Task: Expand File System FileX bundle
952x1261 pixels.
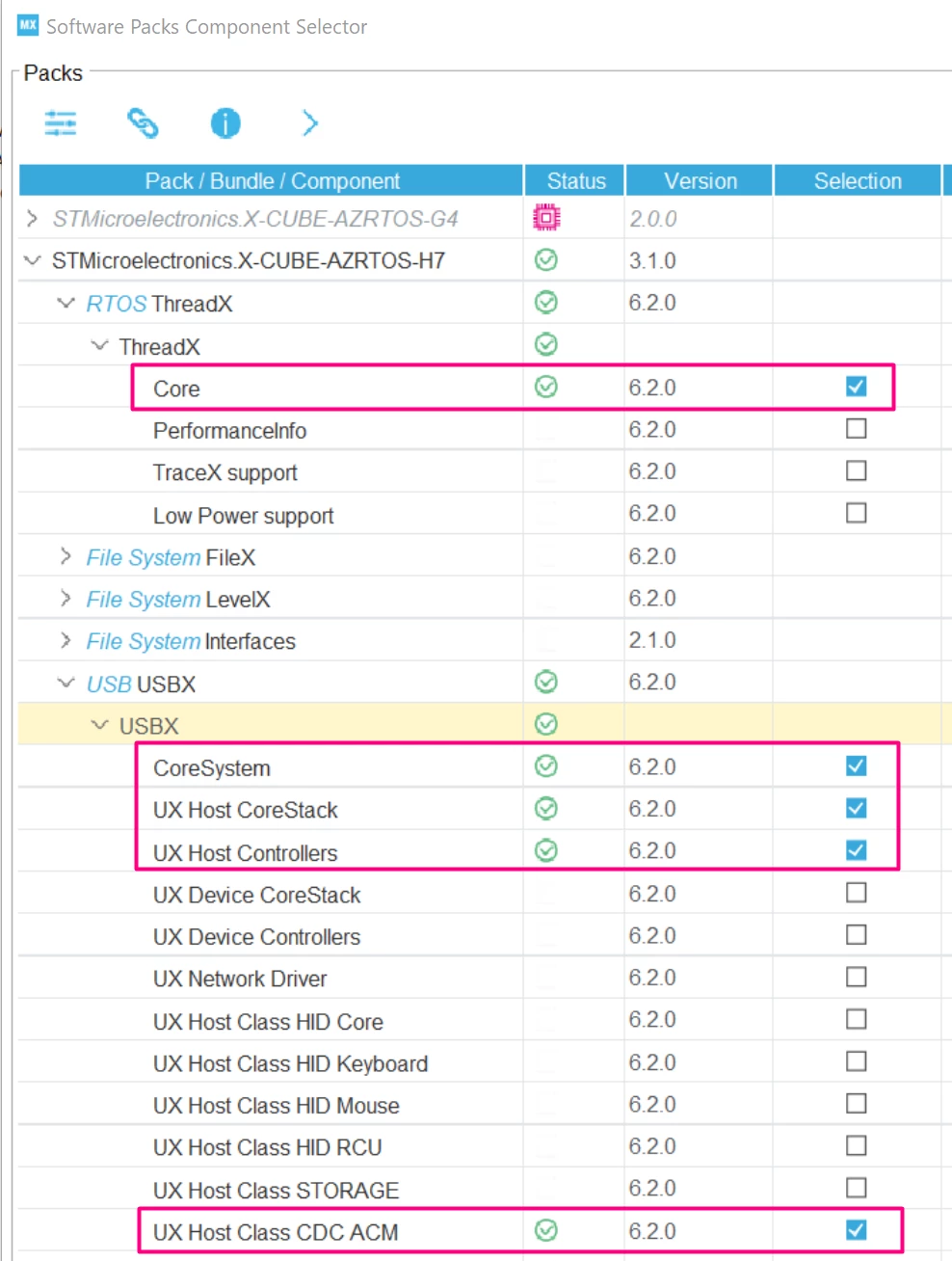Action: [x=66, y=556]
